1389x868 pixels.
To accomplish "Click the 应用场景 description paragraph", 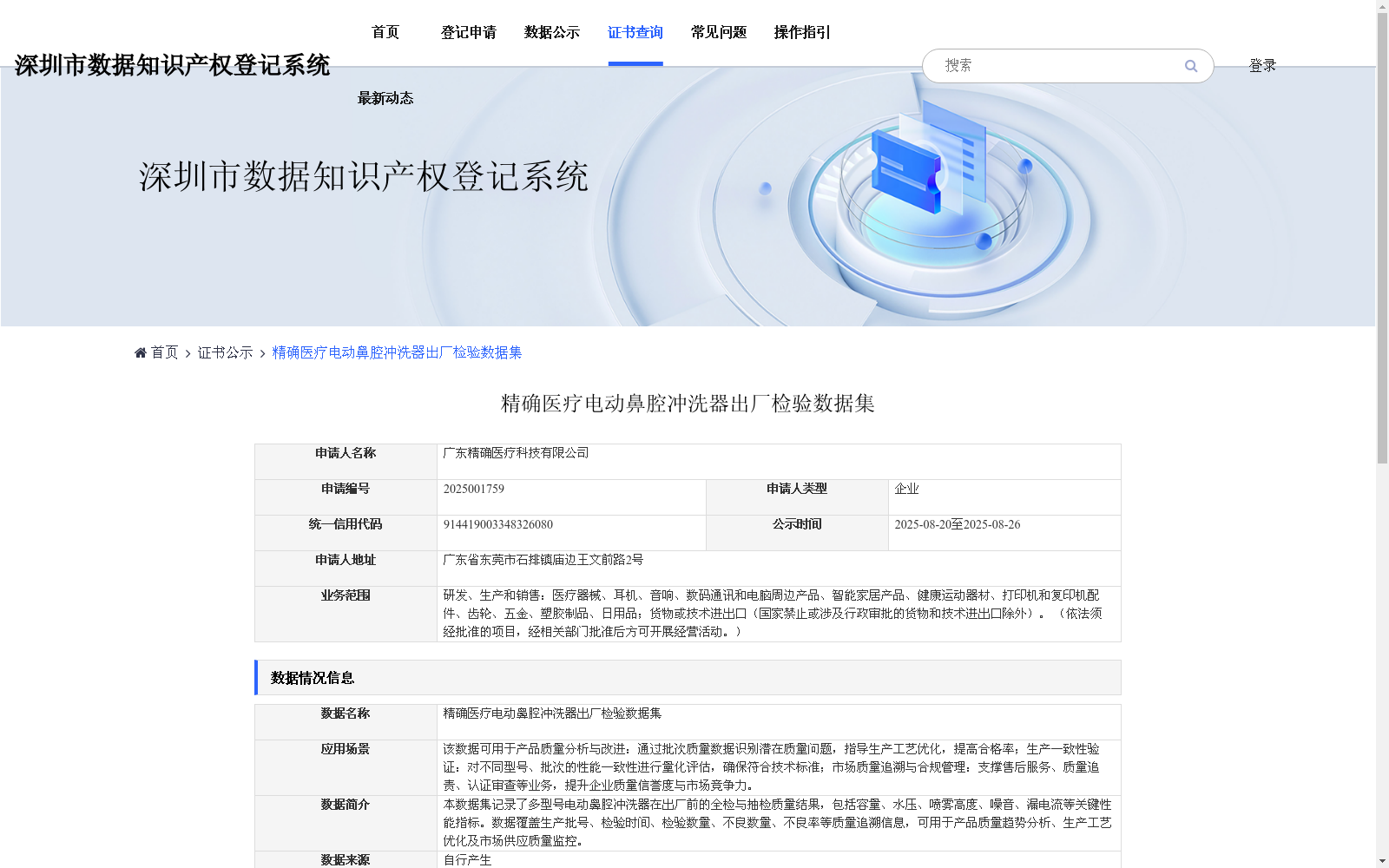I will [772, 767].
